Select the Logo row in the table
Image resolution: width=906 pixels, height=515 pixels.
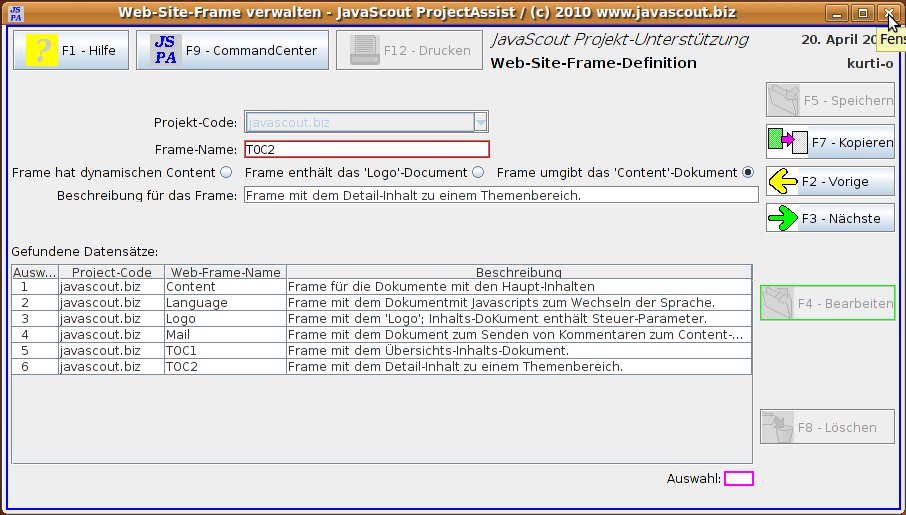(x=224, y=319)
